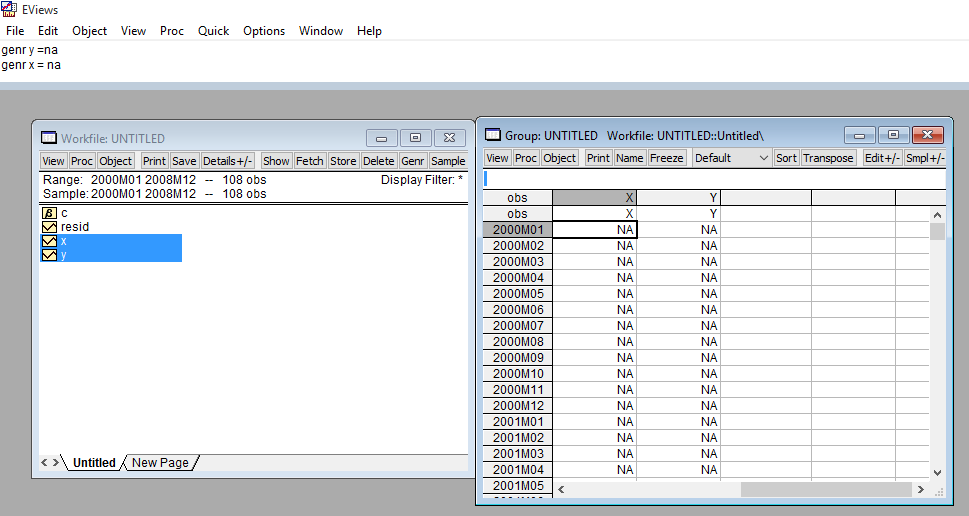Toggle Edit+/- mode in Group window
969x516 pixels.
pyautogui.click(x=882, y=158)
